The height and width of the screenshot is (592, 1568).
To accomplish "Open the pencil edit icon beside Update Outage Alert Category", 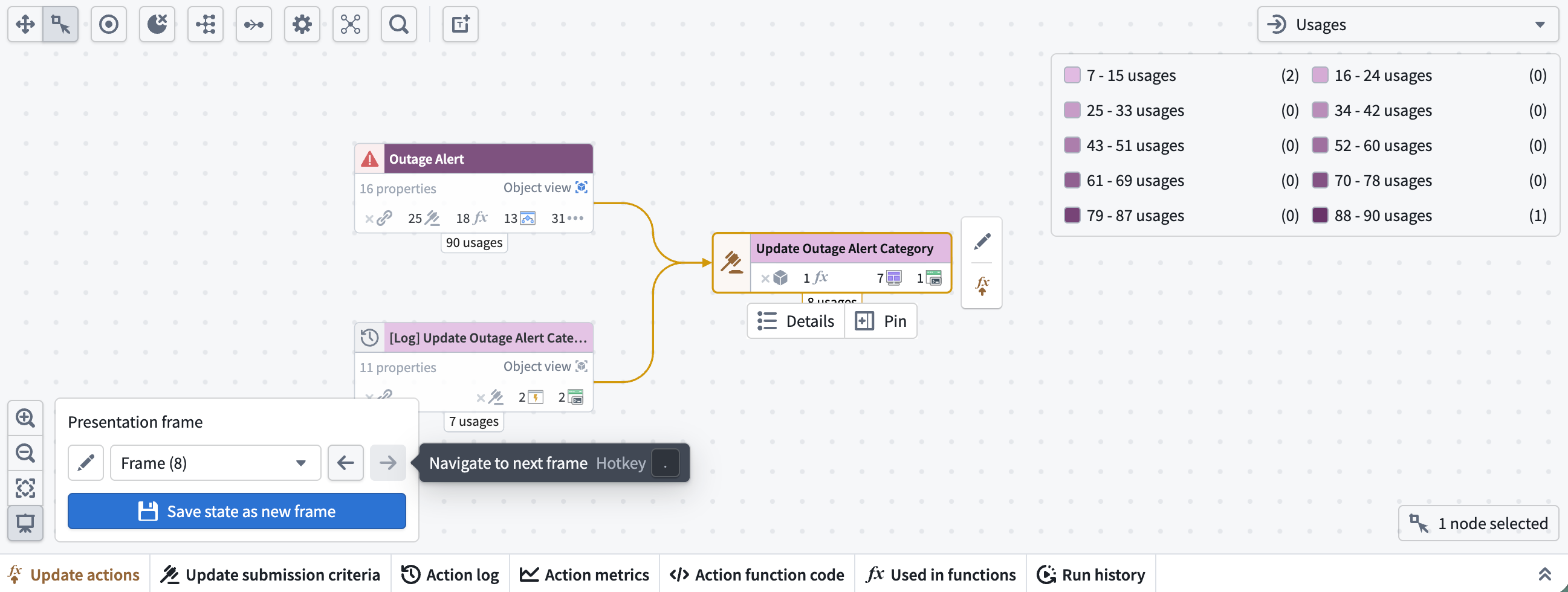I will tap(981, 241).
